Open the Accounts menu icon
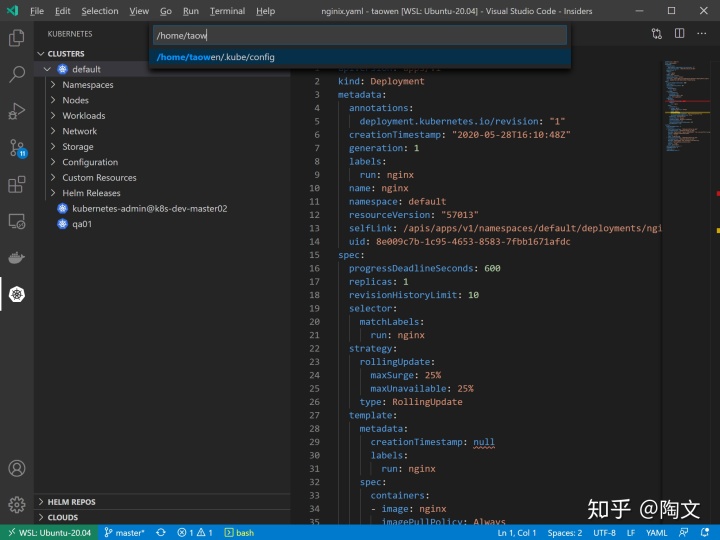This screenshot has width=720, height=540. point(17,468)
